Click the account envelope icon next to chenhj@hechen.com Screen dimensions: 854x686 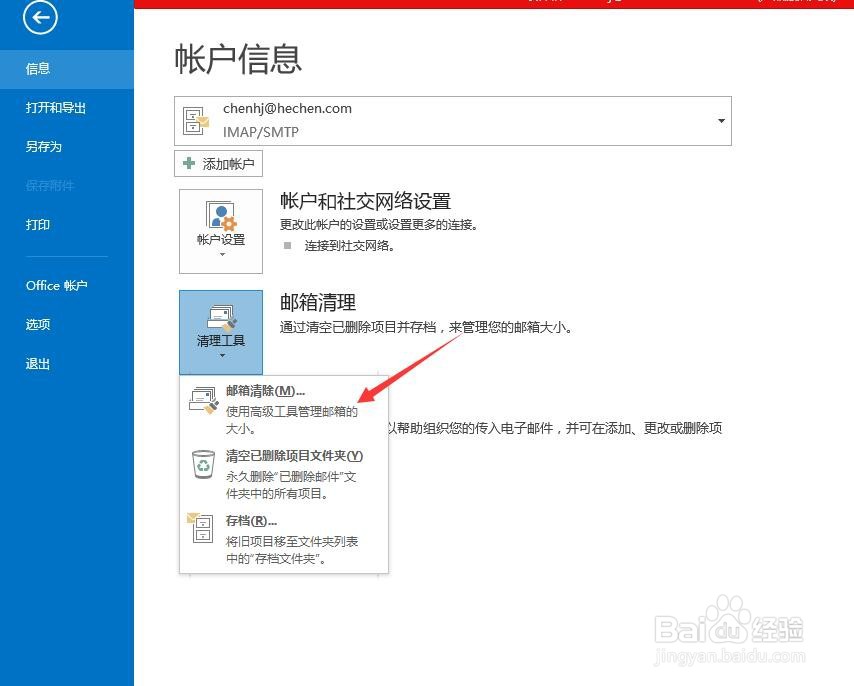[x=195, y=120]
